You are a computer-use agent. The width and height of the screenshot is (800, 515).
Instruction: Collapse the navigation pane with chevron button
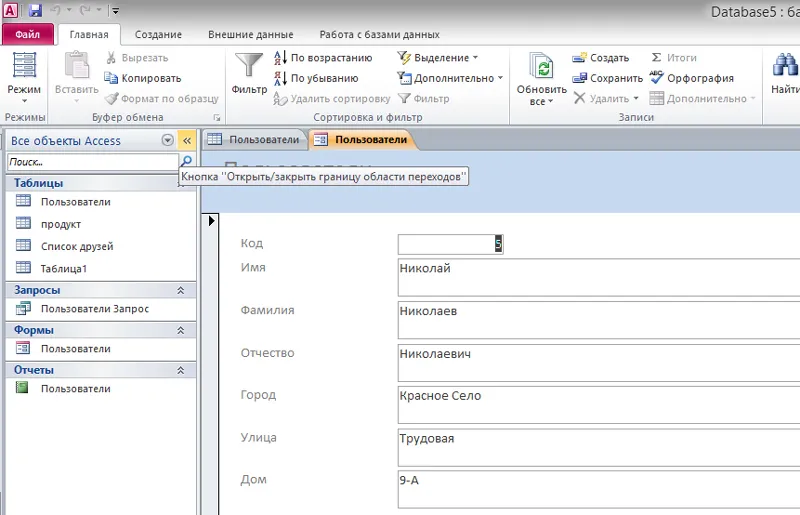[186, 141]
